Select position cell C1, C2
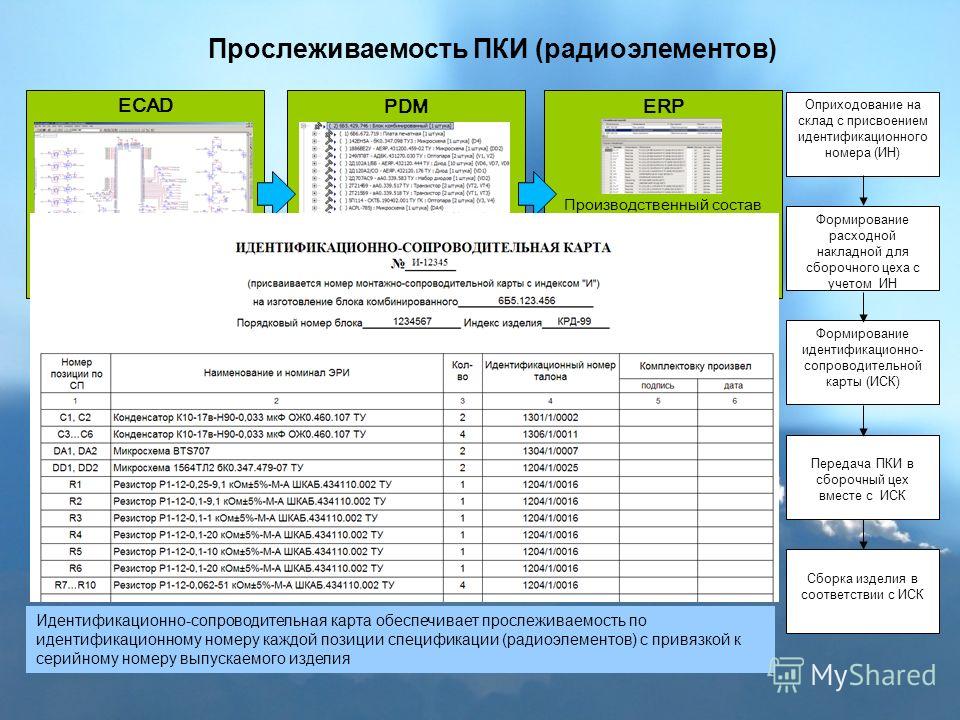This screenshot has height=720, width=960. point(75,418)
